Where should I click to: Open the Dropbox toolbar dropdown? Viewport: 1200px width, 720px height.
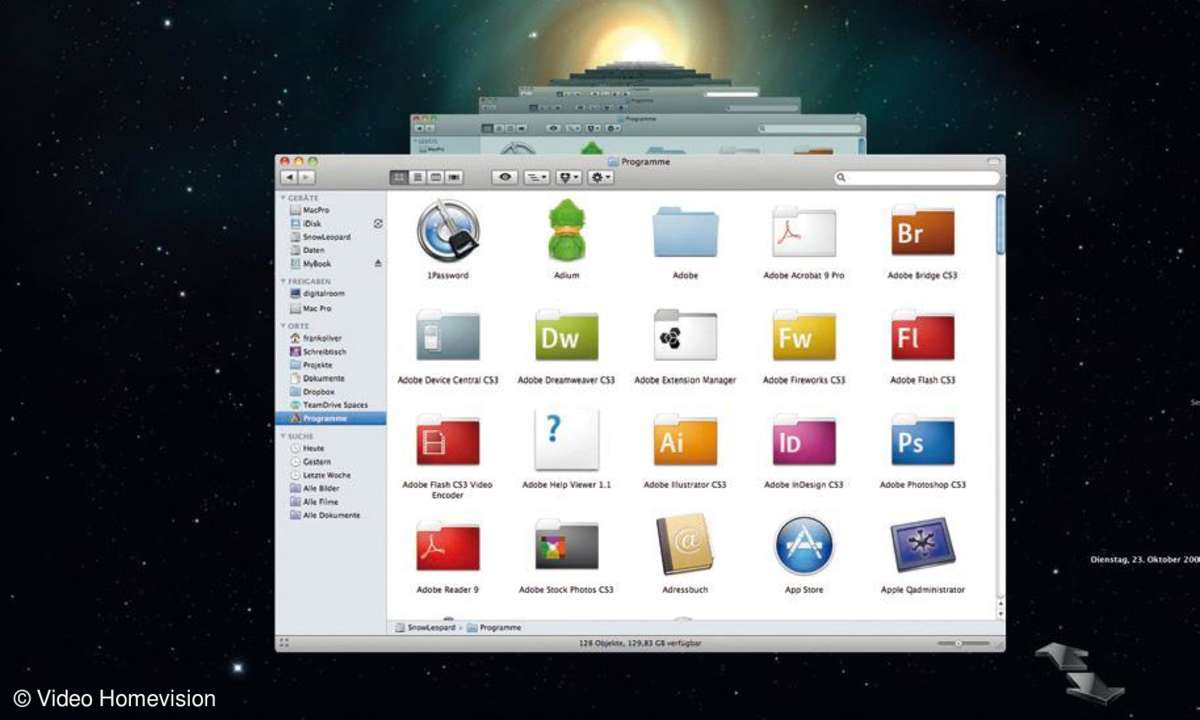tap(569, 177)
